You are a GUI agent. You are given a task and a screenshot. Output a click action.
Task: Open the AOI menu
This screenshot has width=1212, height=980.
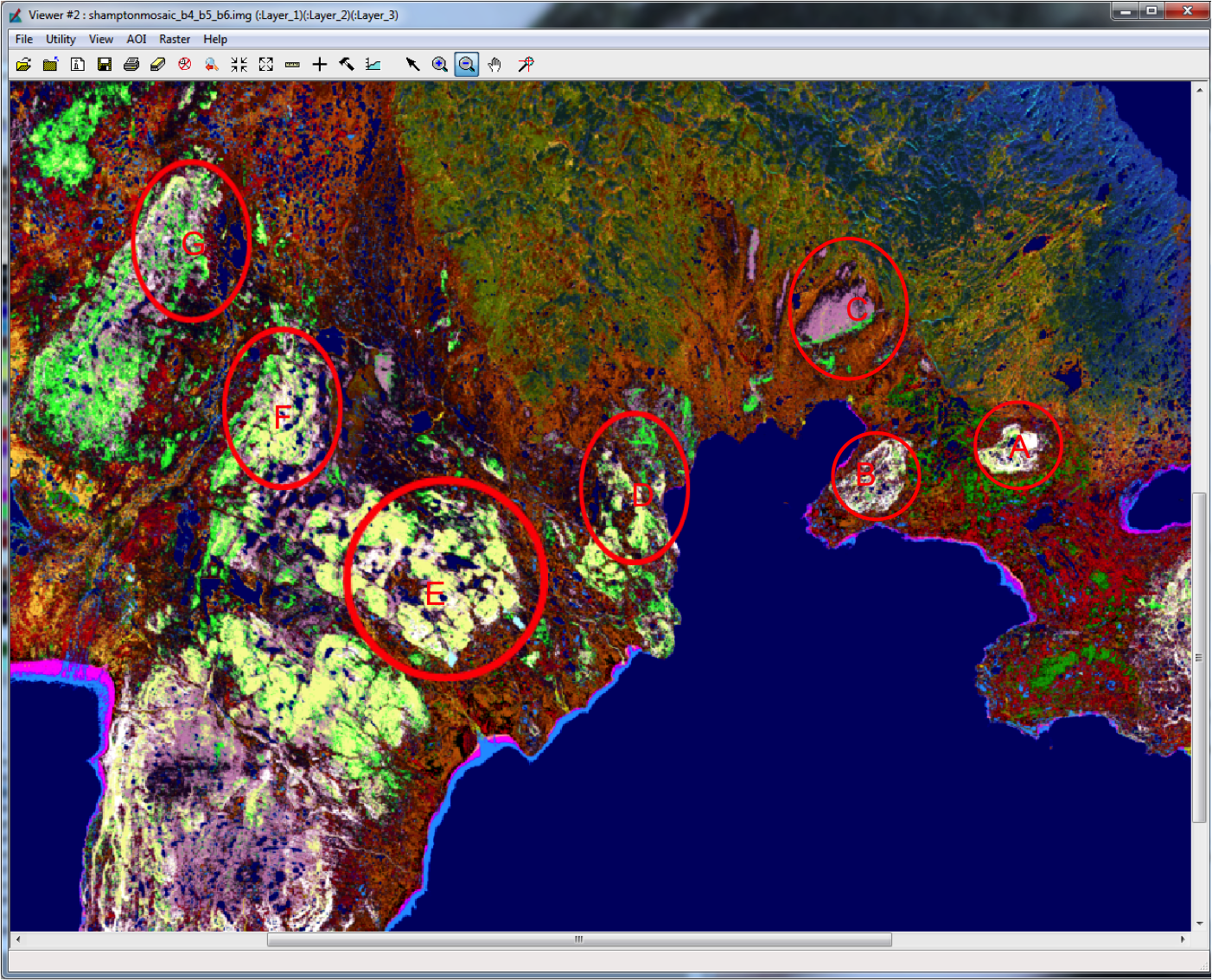137,39
